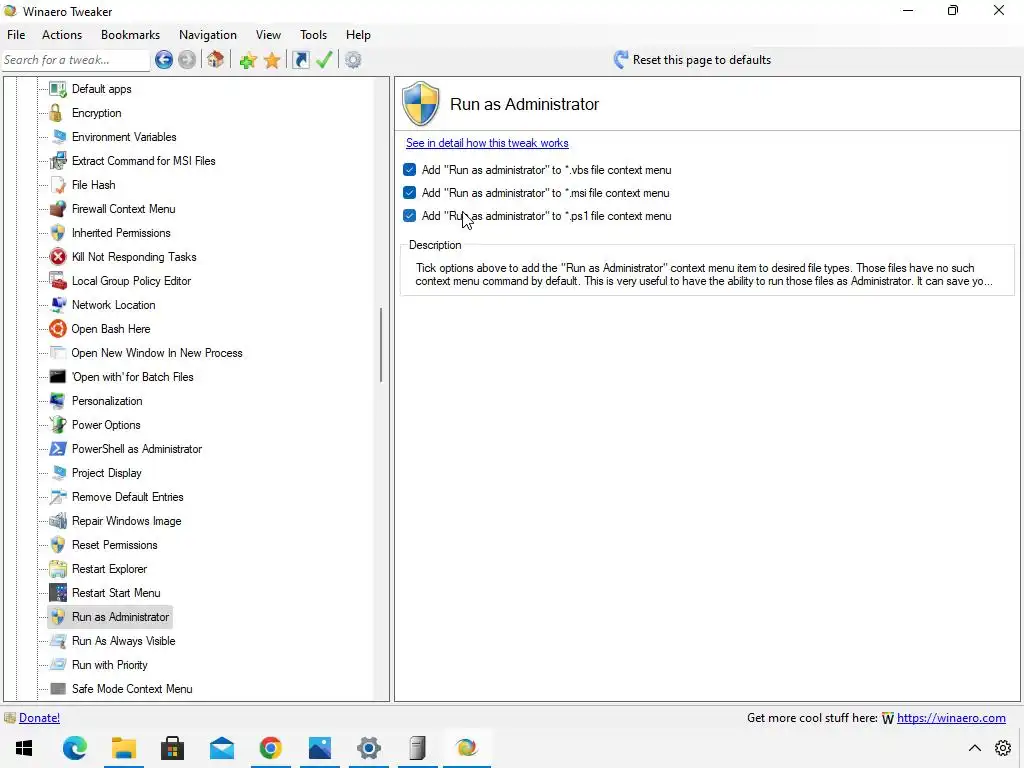This screenshot has width=1024, height=768.
Task: Open the View menu
Action: [268, 35]
